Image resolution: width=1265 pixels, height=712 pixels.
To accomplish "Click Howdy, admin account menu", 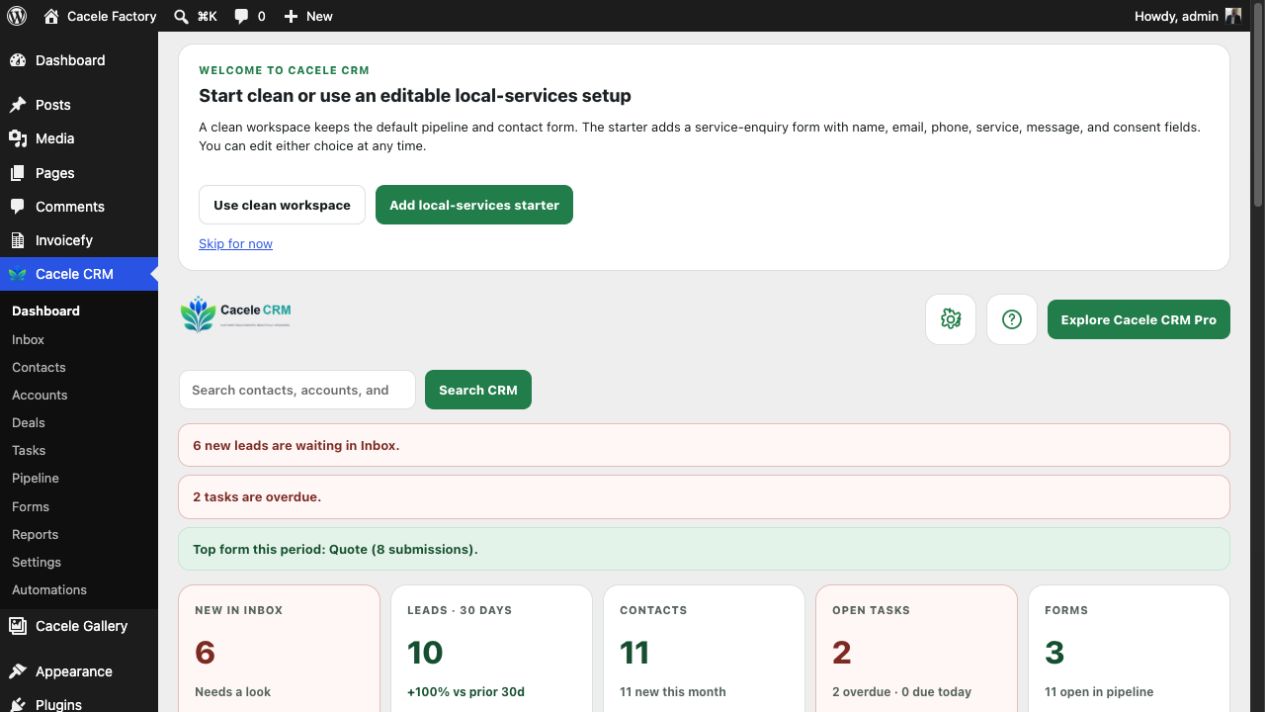I will (1188, 16).
